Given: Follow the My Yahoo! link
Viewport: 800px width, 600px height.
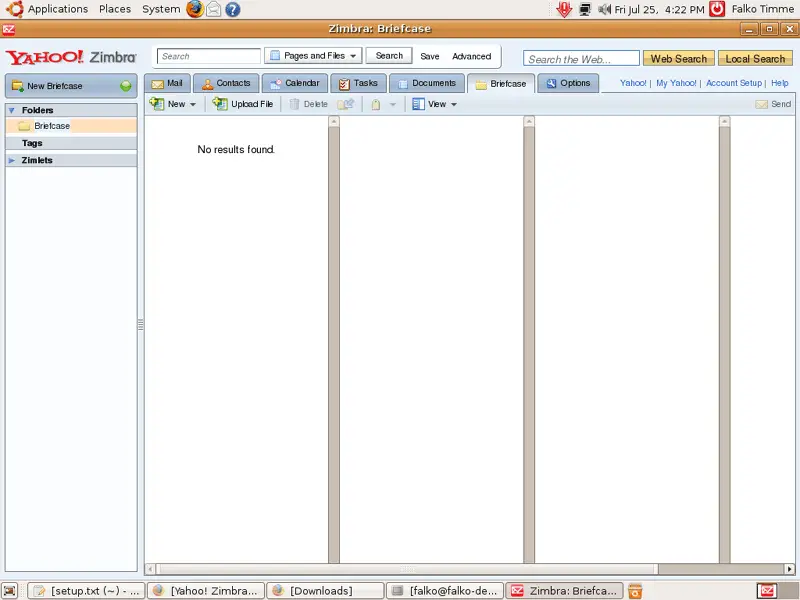Looking at the screenshot, I should pos(676,83).
